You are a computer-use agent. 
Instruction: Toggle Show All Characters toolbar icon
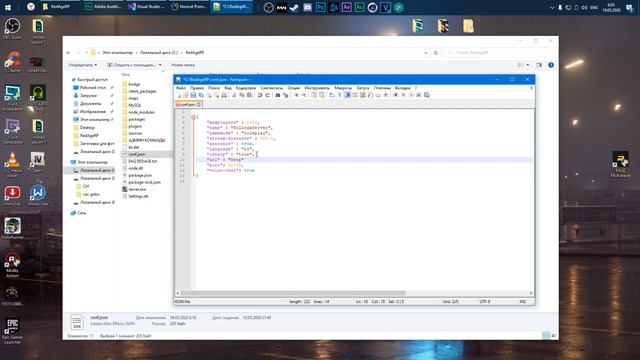tap(339, 95)
